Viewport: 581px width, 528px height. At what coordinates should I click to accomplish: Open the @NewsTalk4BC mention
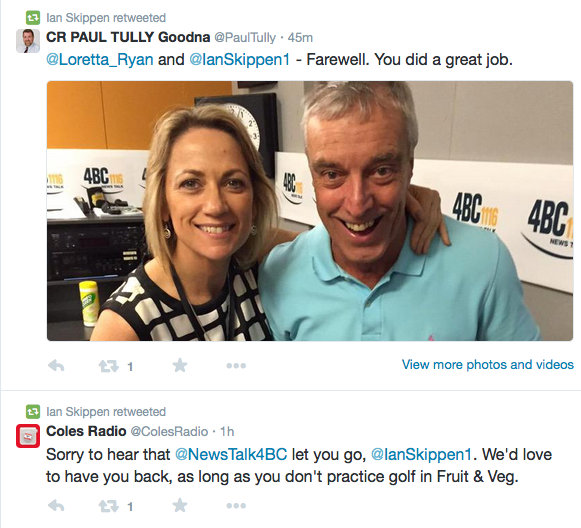[x=231, y=455]
